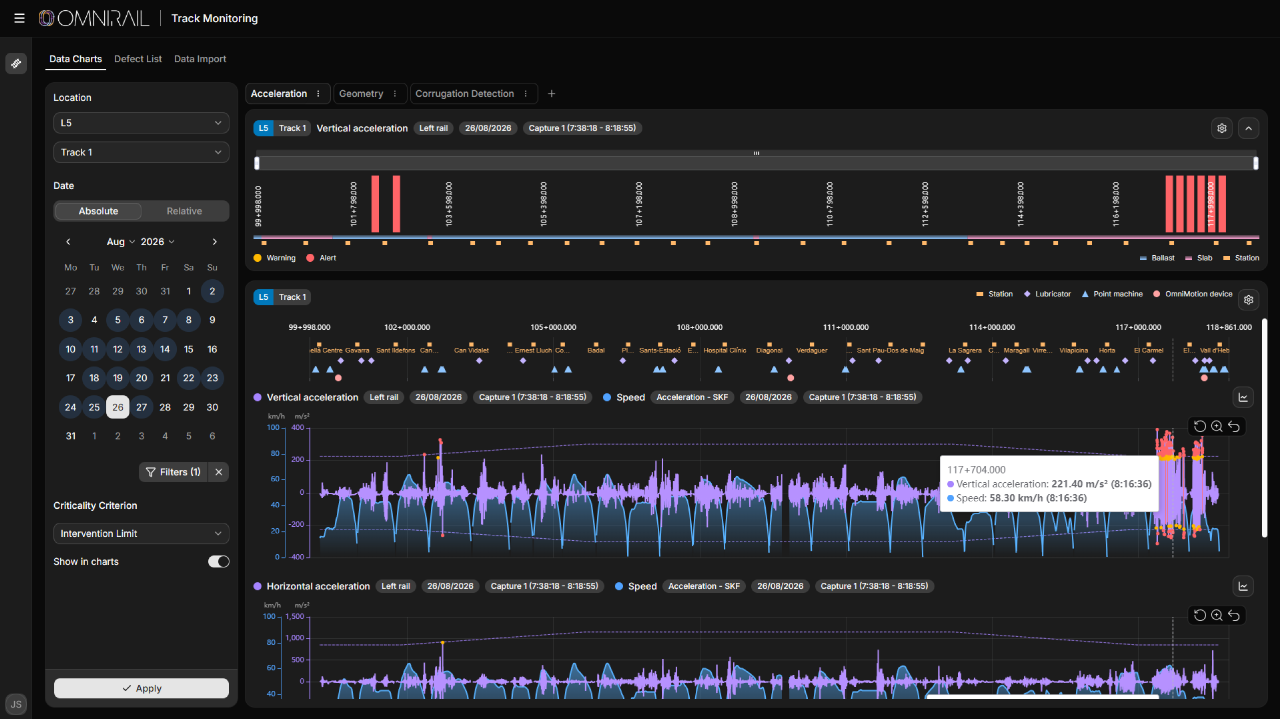Image resolution: width=1280 pixels, height=719 pixels.
Task: Click the Diagonal station label
Action: pos(769,351)
